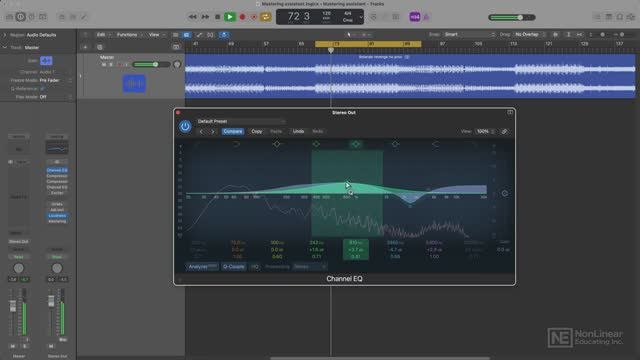The width and height of the screenshot is (640, 360).
Task: Open the Note Pads icon at top right
Action: pyautogui.click(x=609, y=17)
